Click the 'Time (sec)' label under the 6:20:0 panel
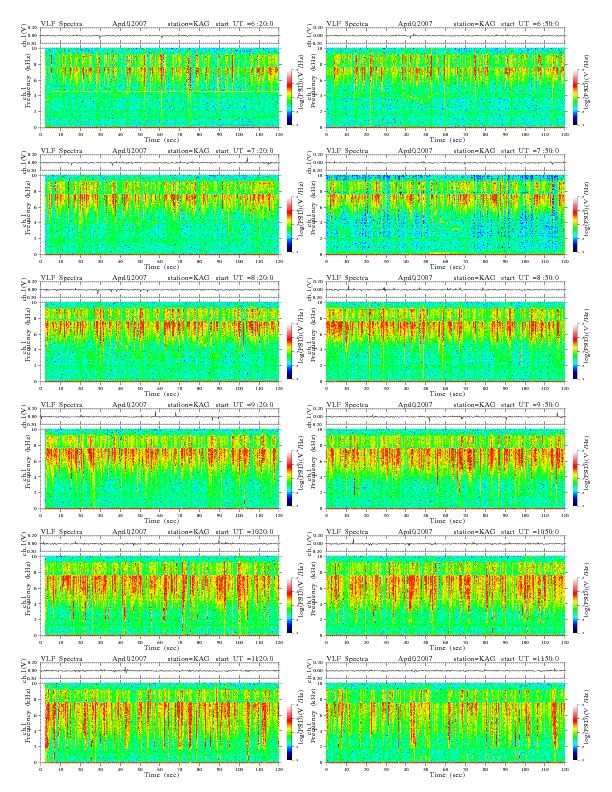 162,139
